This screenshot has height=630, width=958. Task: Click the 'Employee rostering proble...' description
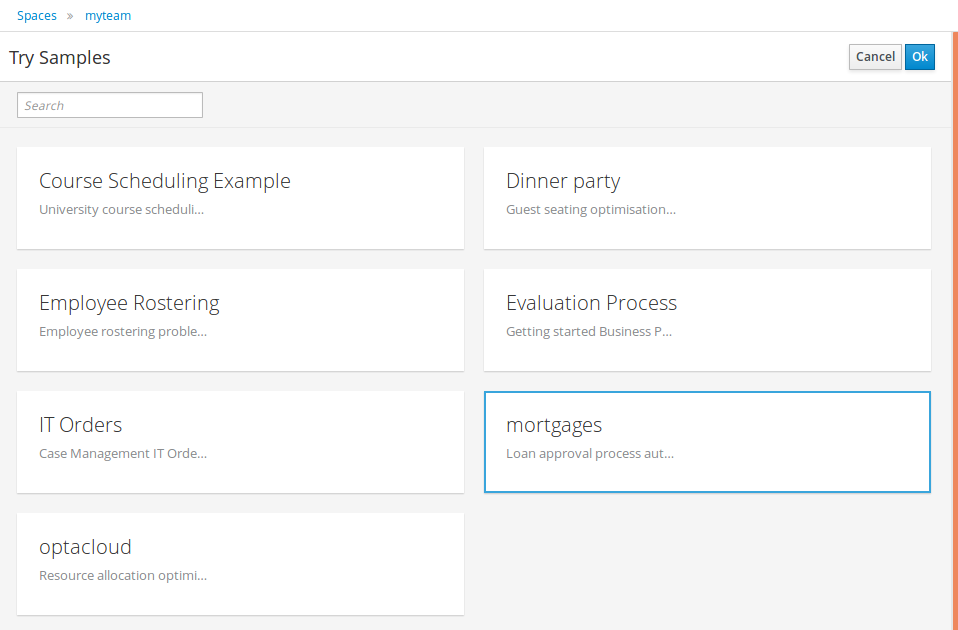123,332
